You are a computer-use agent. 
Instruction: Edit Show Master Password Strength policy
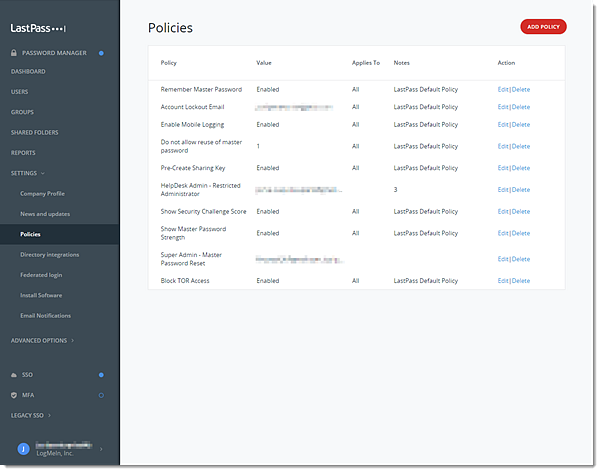tap(503, 233)
